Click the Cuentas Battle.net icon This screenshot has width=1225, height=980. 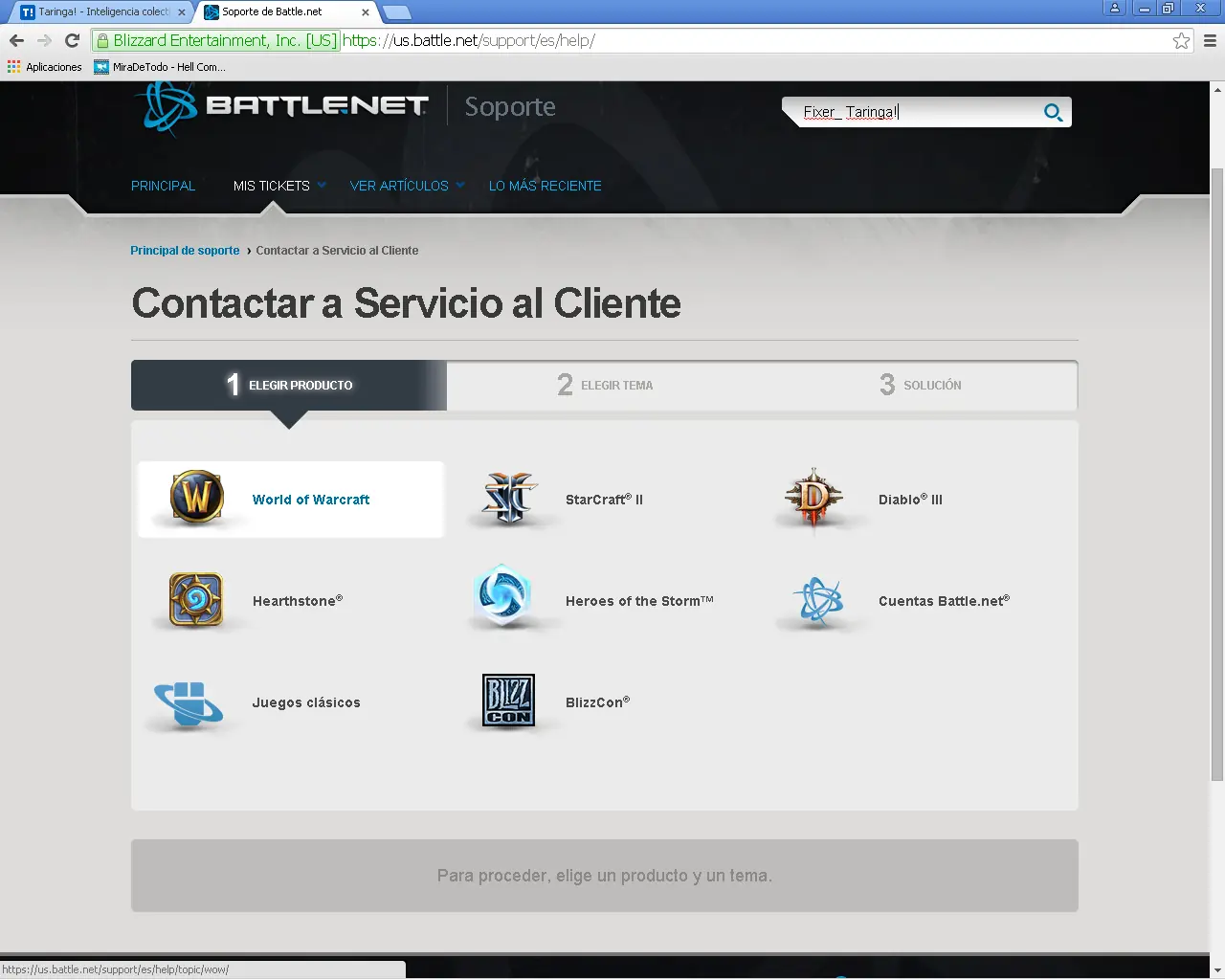click(818, 602)
